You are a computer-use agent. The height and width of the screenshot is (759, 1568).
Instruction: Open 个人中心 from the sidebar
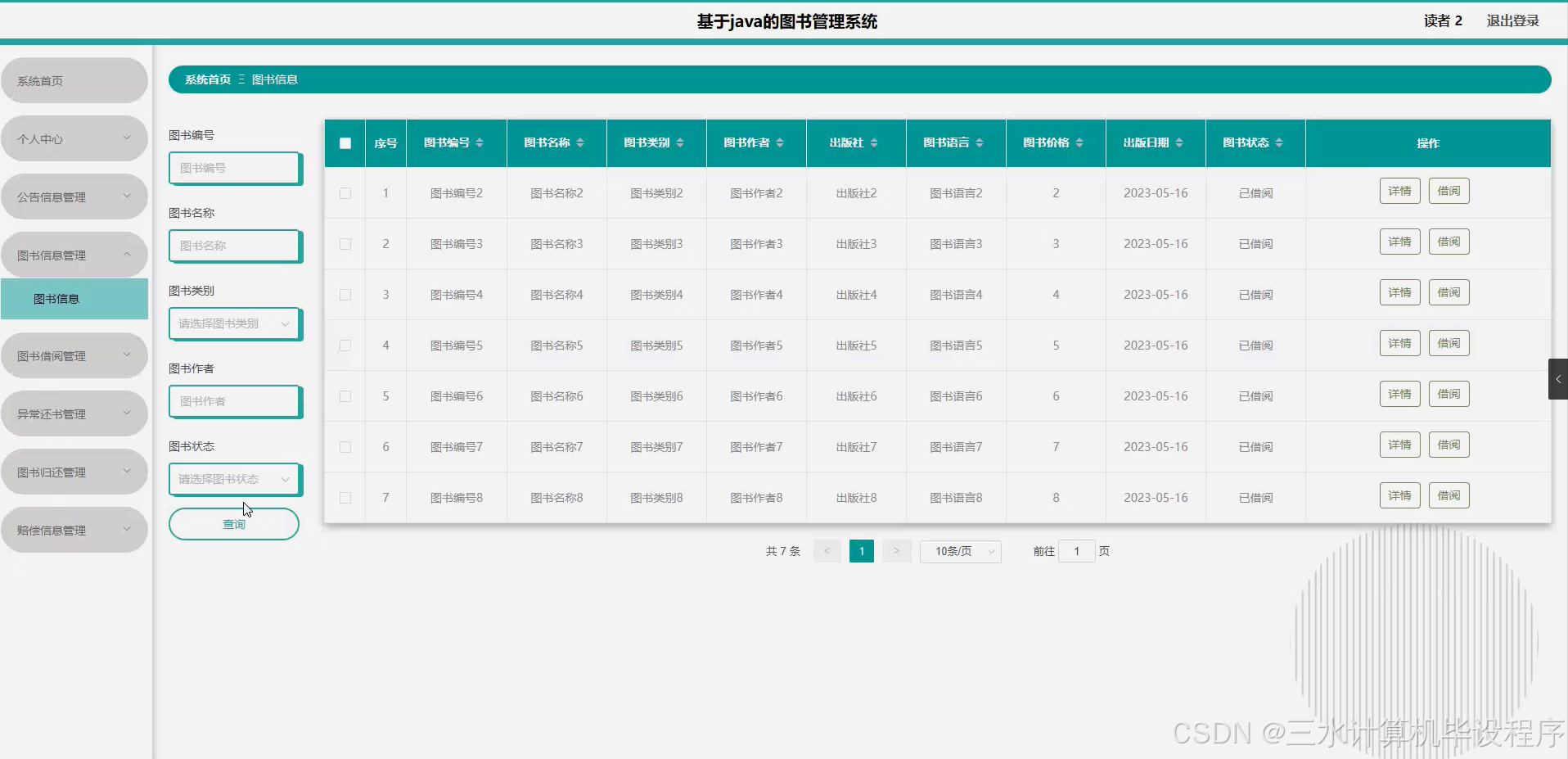point(74,138)
